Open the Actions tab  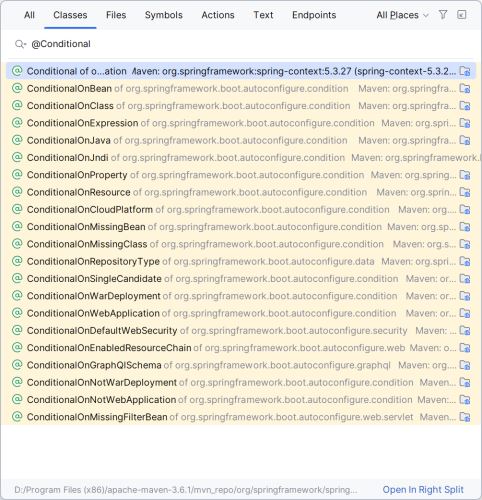[x=218, y=15]
